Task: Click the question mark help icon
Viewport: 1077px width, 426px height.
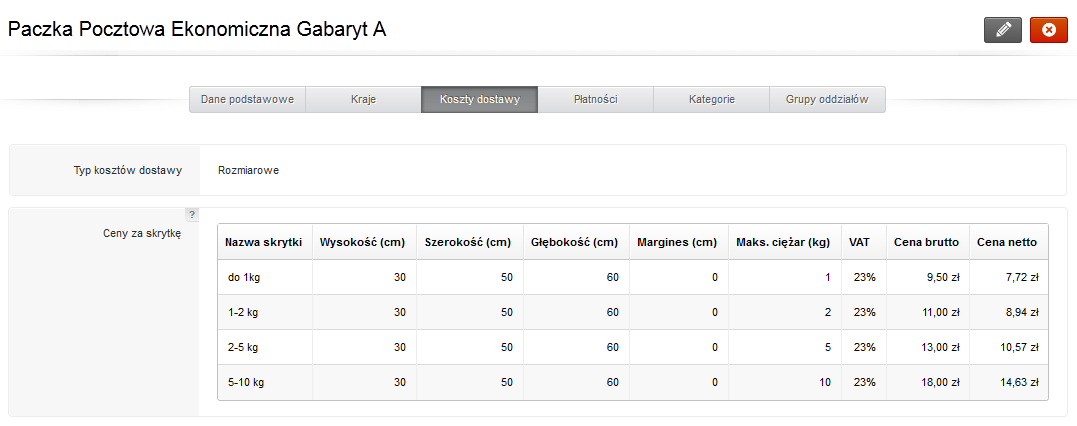Action: [x=192, y=214]
